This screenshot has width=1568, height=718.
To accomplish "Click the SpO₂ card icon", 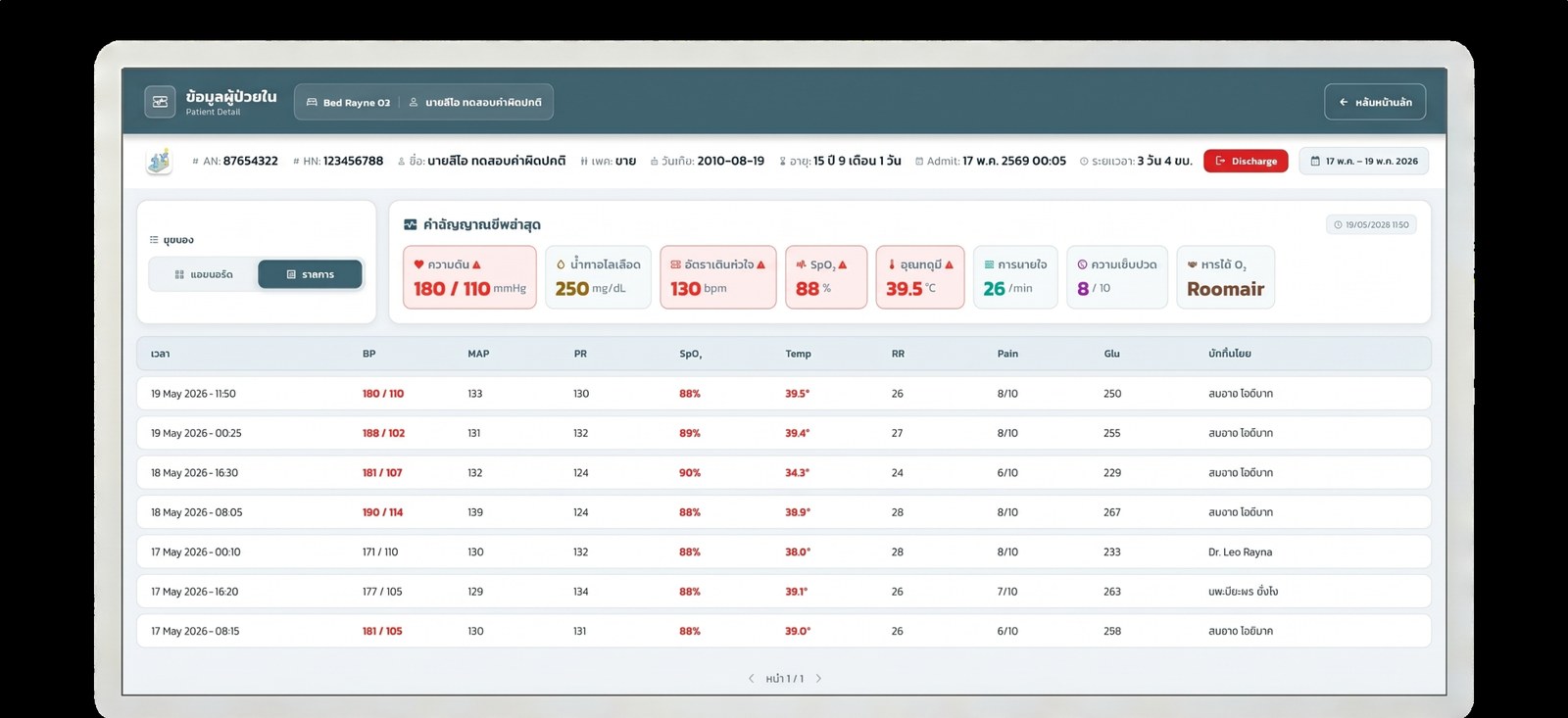I will tap(801, 264).
